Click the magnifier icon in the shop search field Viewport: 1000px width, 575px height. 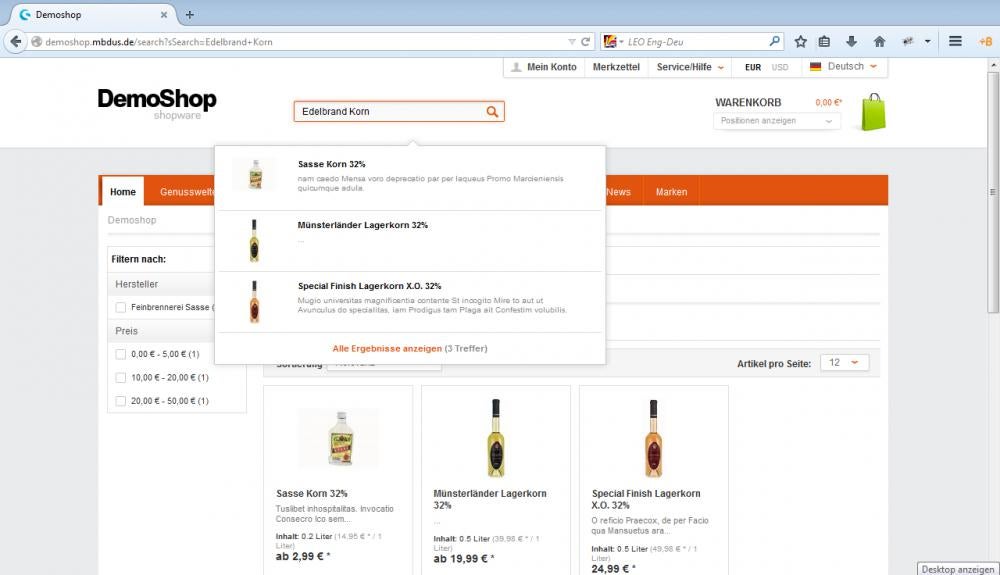(x=492, y=112)
